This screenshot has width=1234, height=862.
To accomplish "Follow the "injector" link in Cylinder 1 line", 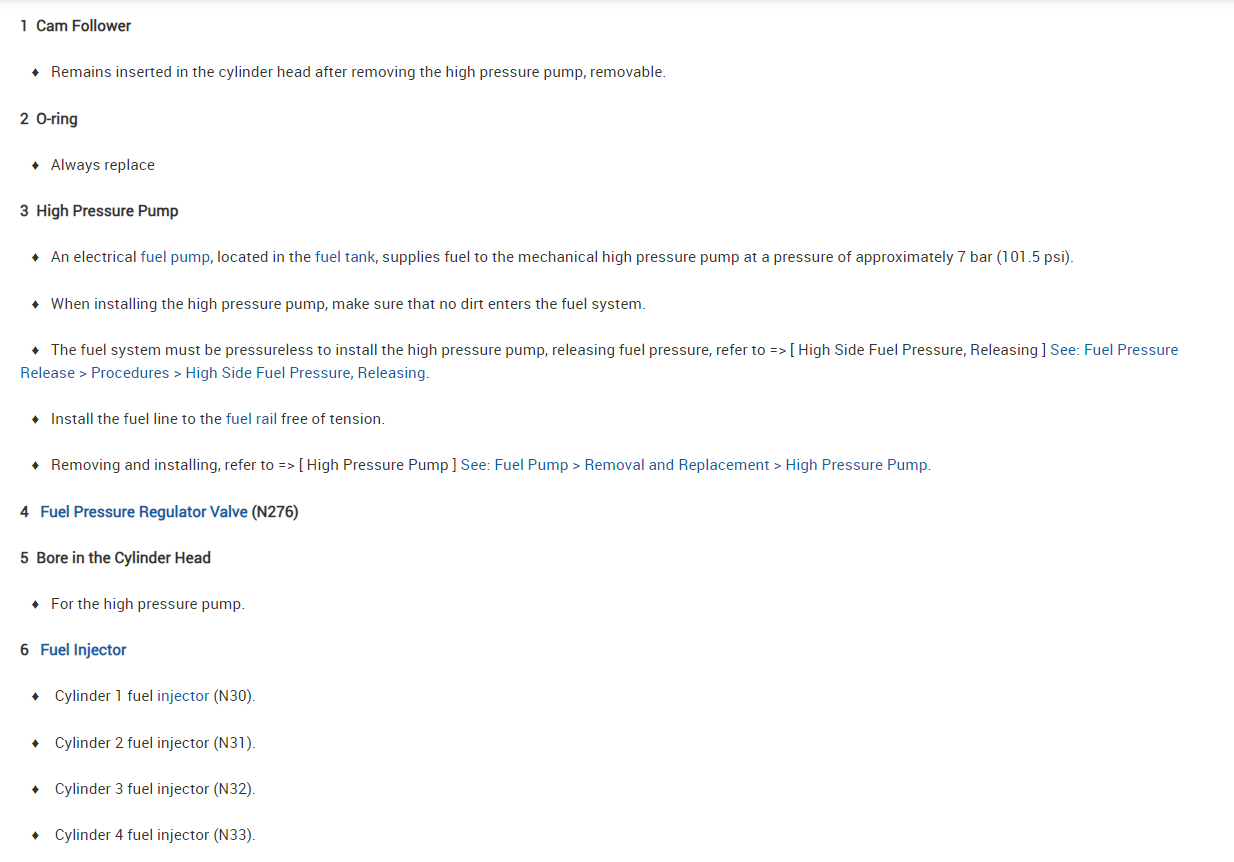I will pyautogui.click(x=183, y=696).
